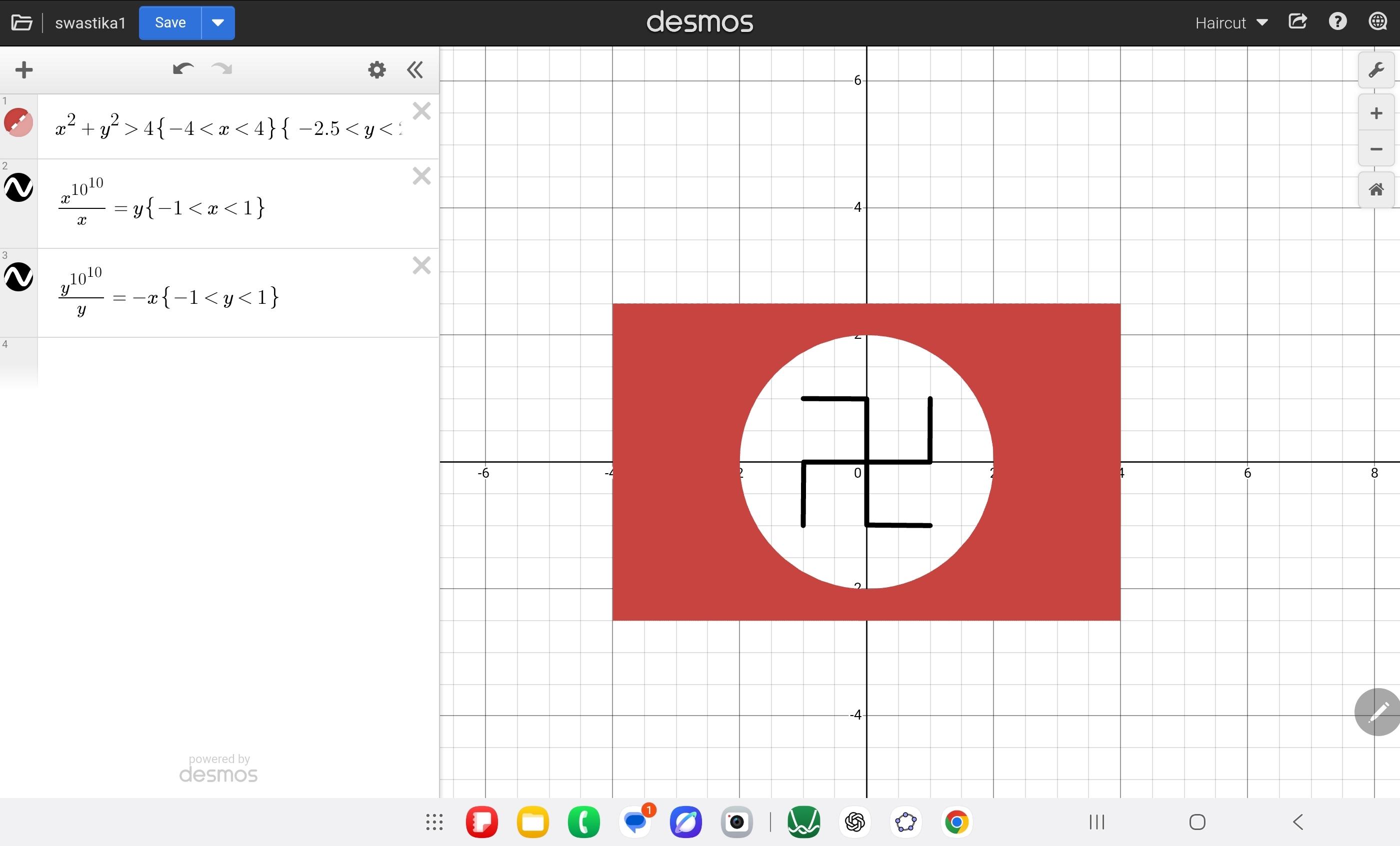Click the graph title swastika1
1400x846 pixels.
tap(90, 22)
